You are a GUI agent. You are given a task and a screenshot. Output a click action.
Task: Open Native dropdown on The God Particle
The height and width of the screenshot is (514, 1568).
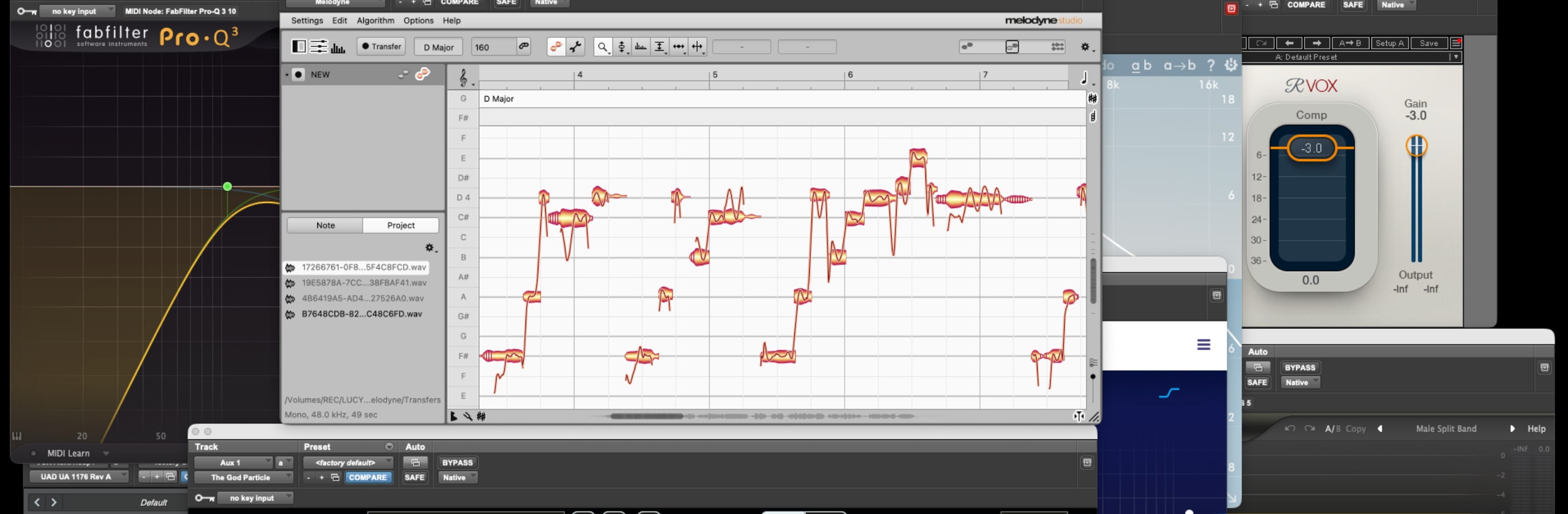pos(458,477)
